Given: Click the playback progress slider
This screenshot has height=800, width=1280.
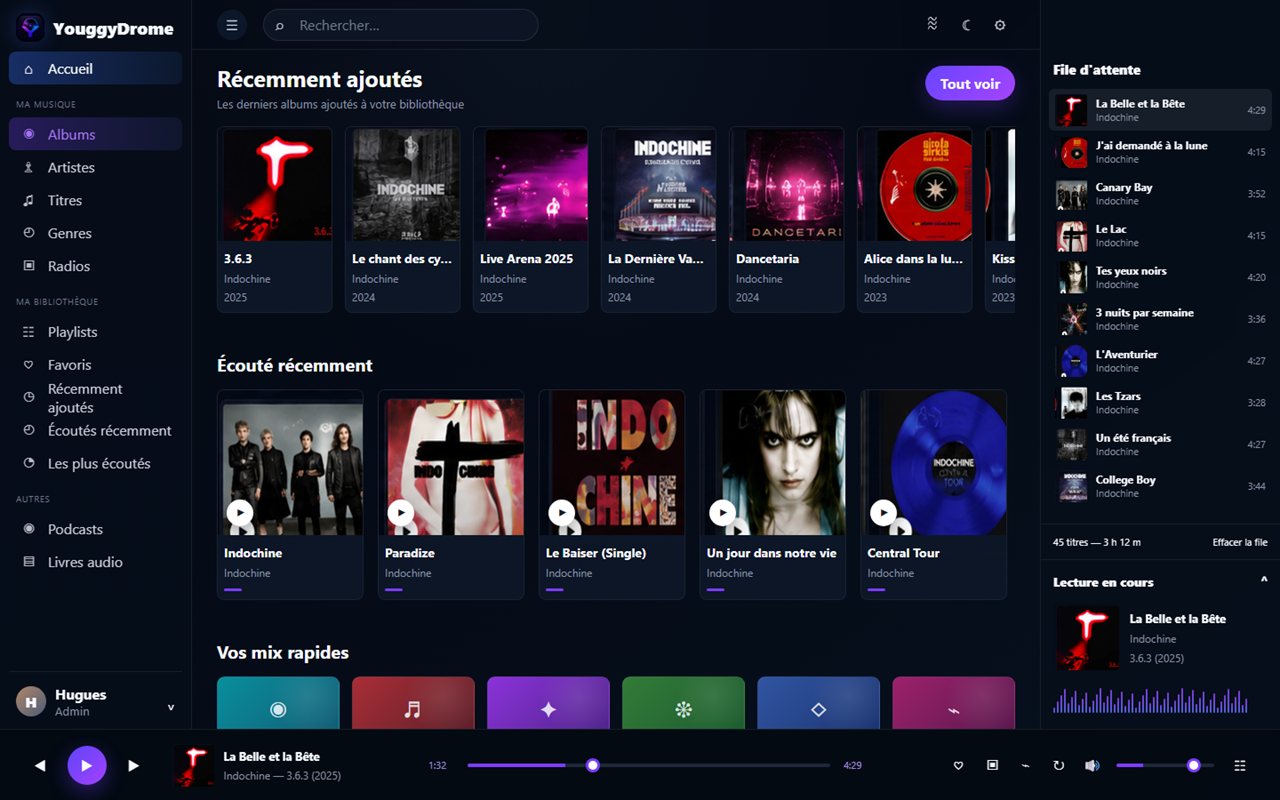Looking at the screenshot, I should point(649,765).
